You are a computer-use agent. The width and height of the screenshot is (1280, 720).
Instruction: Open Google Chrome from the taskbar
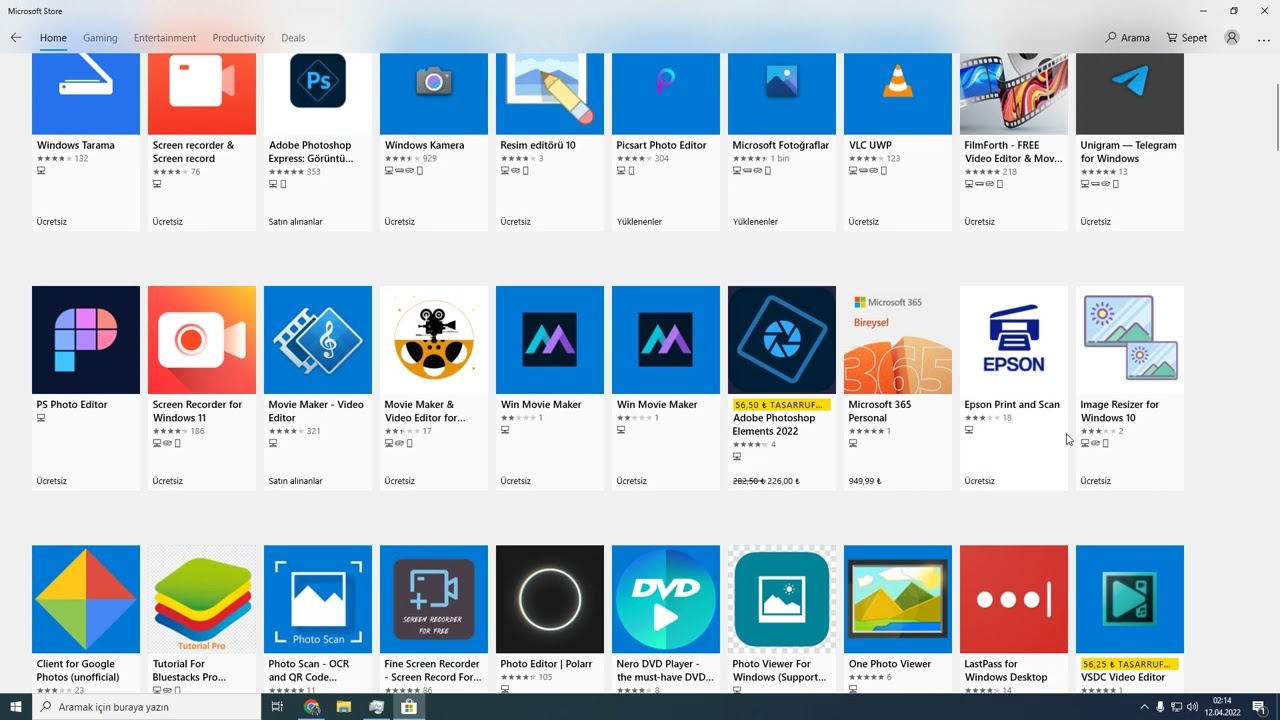(x=312, y=707)
